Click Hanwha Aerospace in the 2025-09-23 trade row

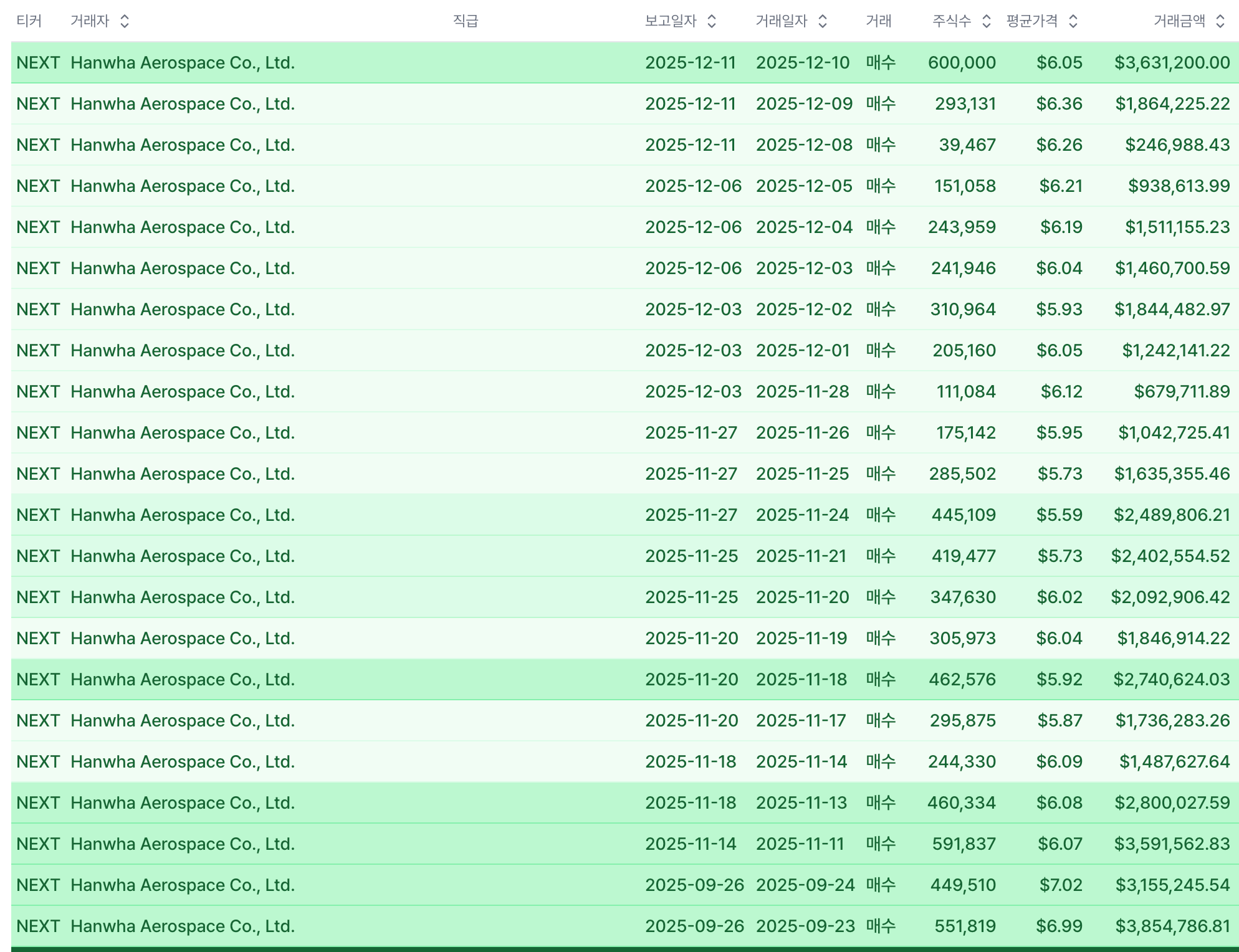pyautogui.click(x=182, y=926)
